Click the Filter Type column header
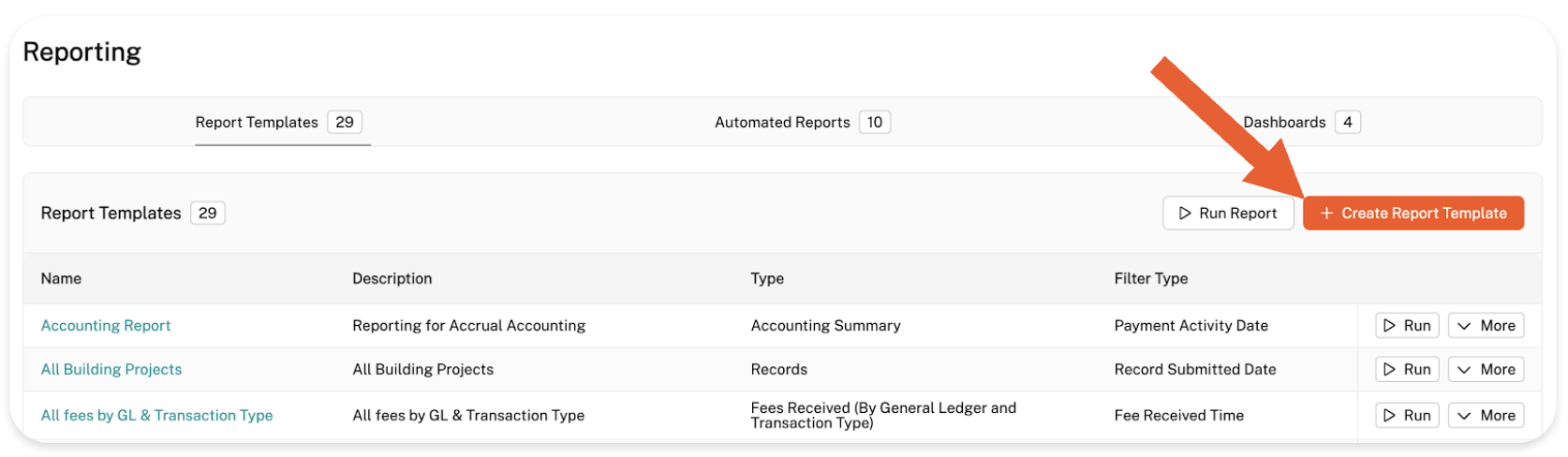Image resolution: width=1568 pixels, height=457 pixels. 1150,279
